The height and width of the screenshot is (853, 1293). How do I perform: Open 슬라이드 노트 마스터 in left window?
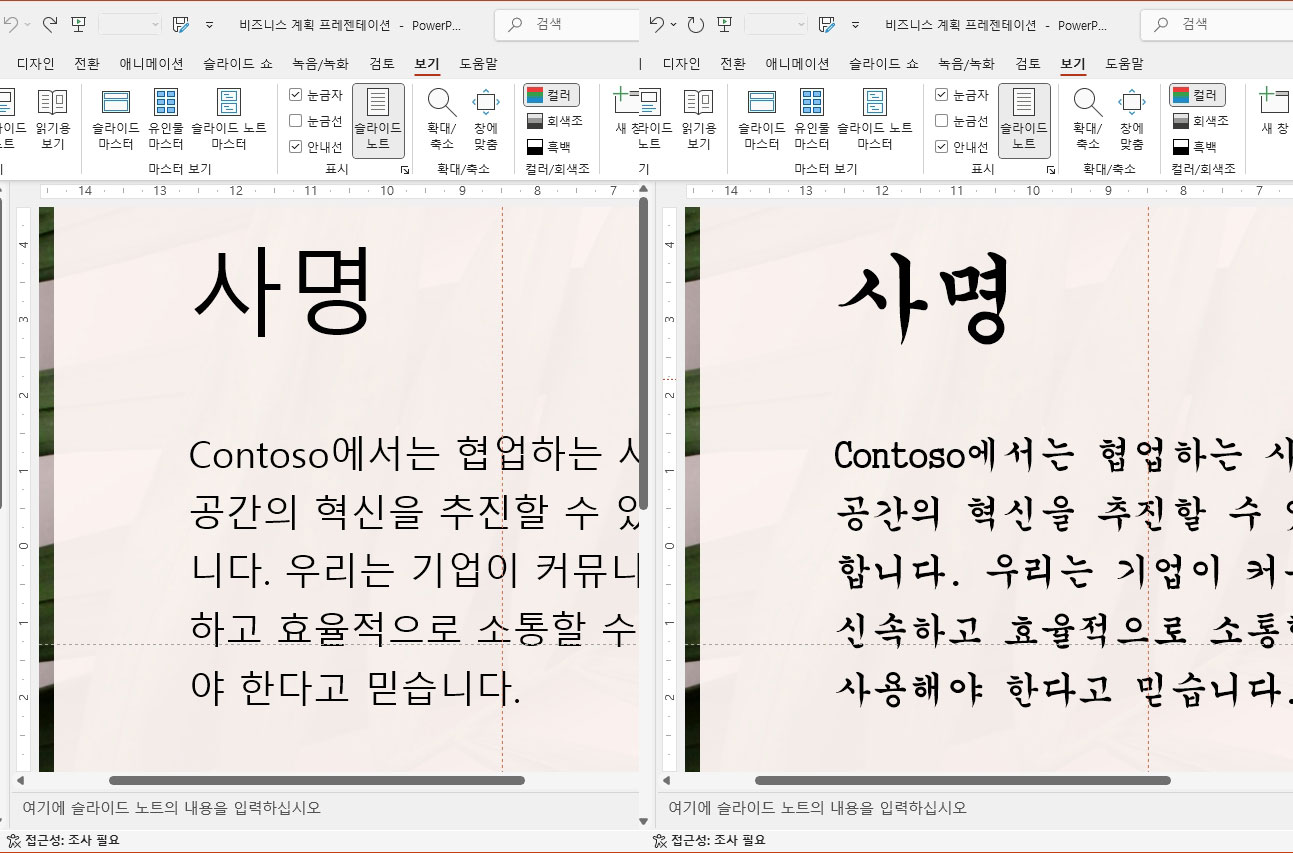[229, 120]
